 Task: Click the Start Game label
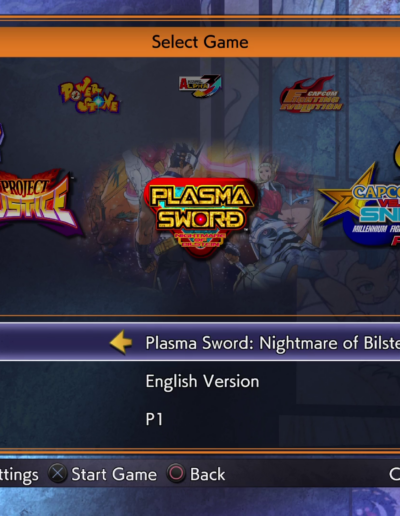click(114, 474)
